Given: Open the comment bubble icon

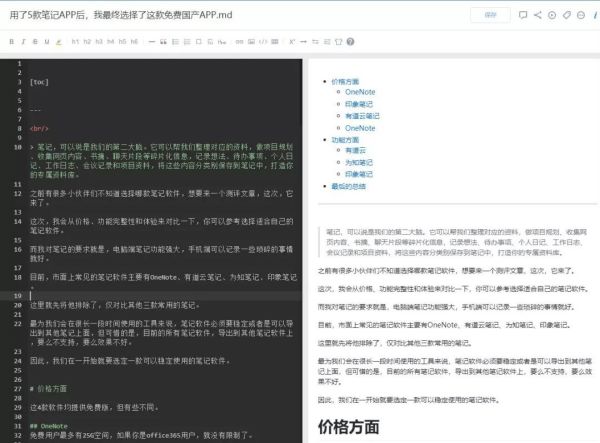Looking at the screenshot, I should pos(523,15).
